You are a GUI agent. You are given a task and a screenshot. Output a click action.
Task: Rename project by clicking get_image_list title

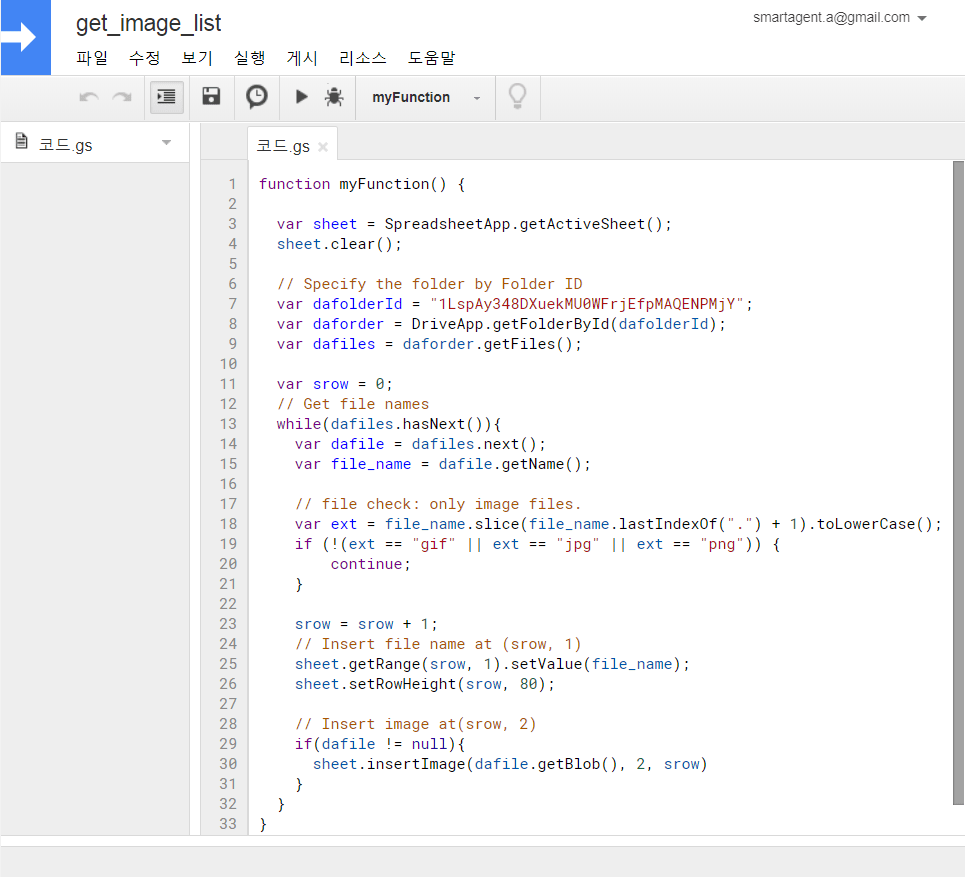[149, 23]
